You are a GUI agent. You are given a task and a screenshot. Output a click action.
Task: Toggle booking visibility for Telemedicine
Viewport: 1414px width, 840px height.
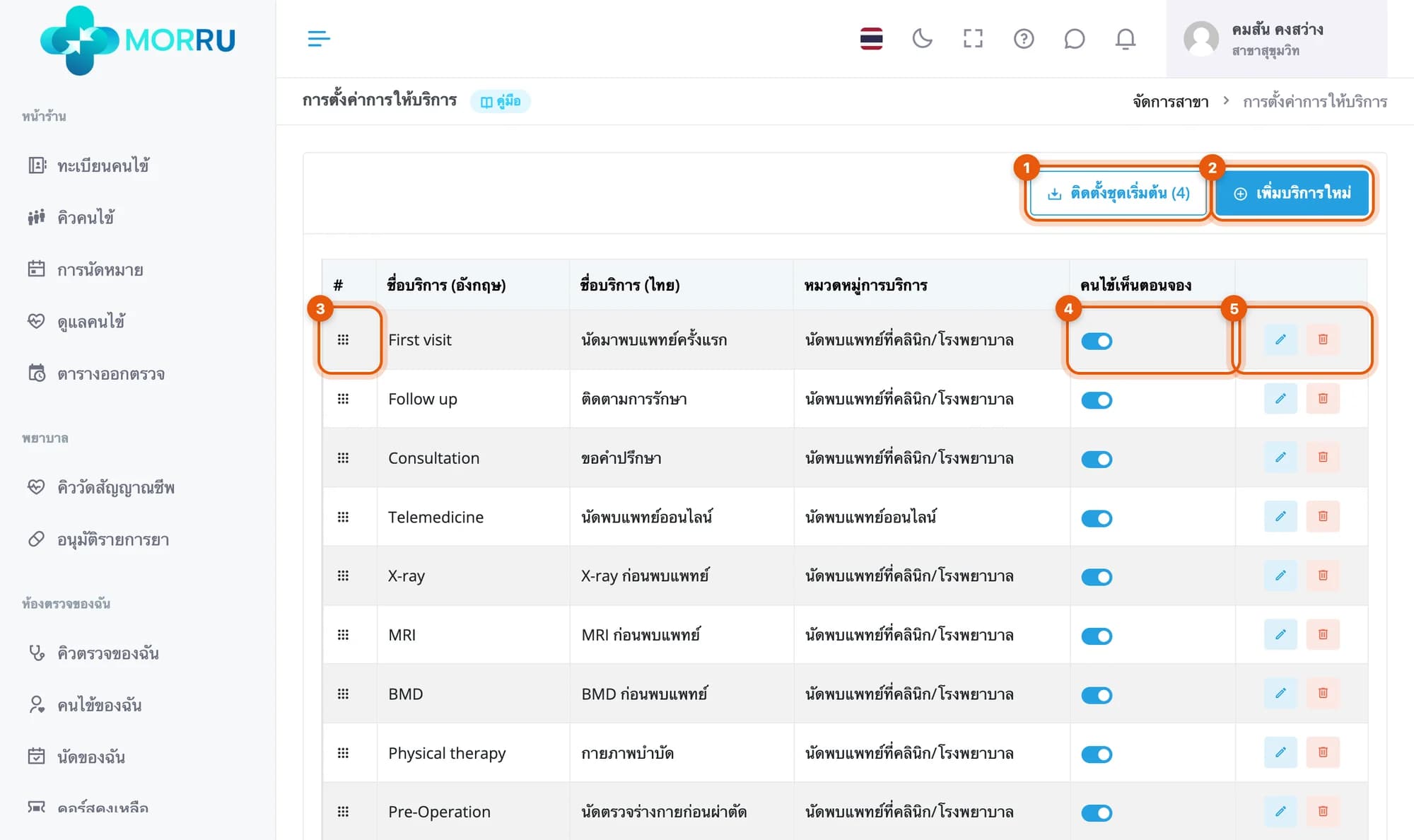1097,518
